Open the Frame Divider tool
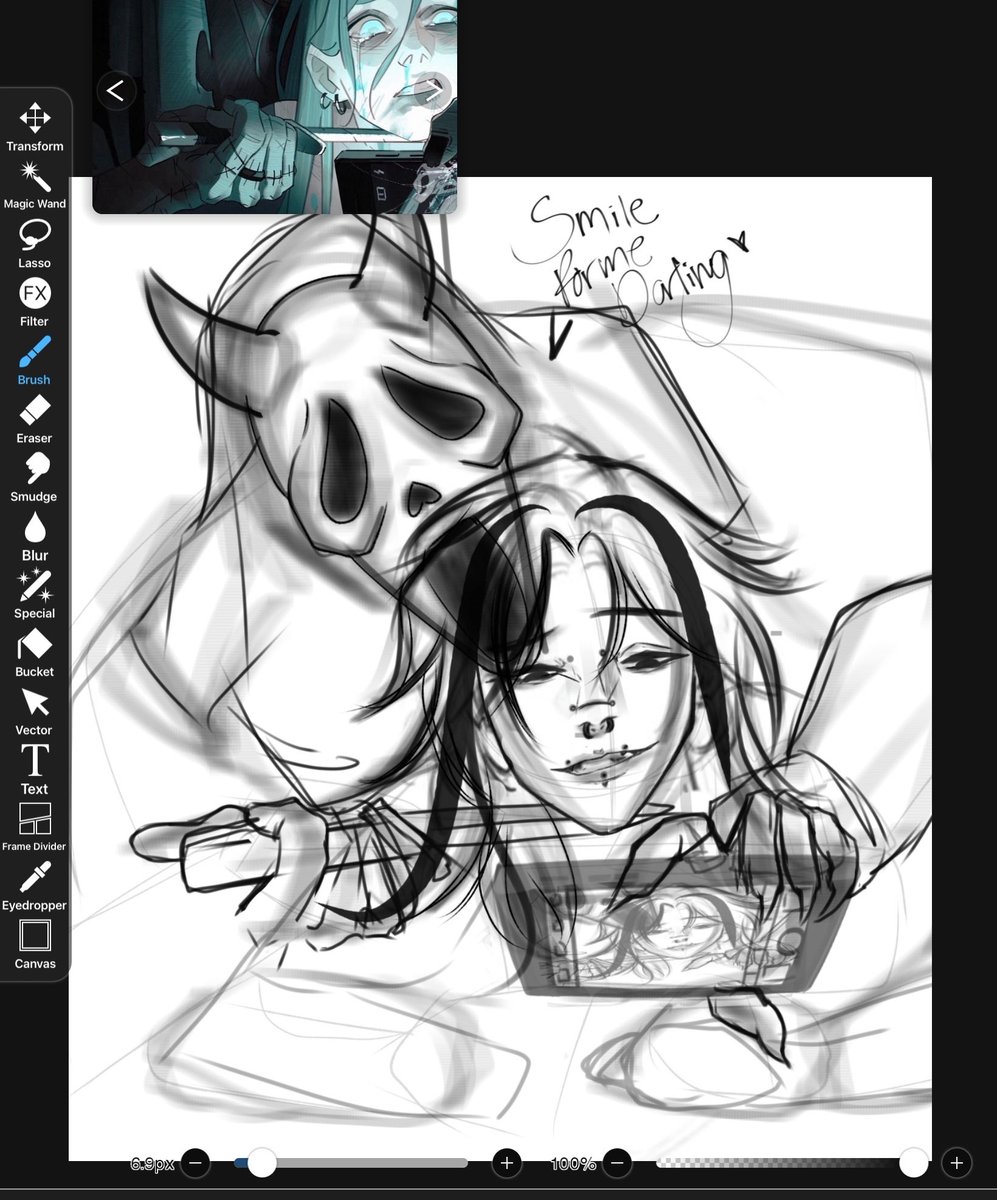 [35, 828]
